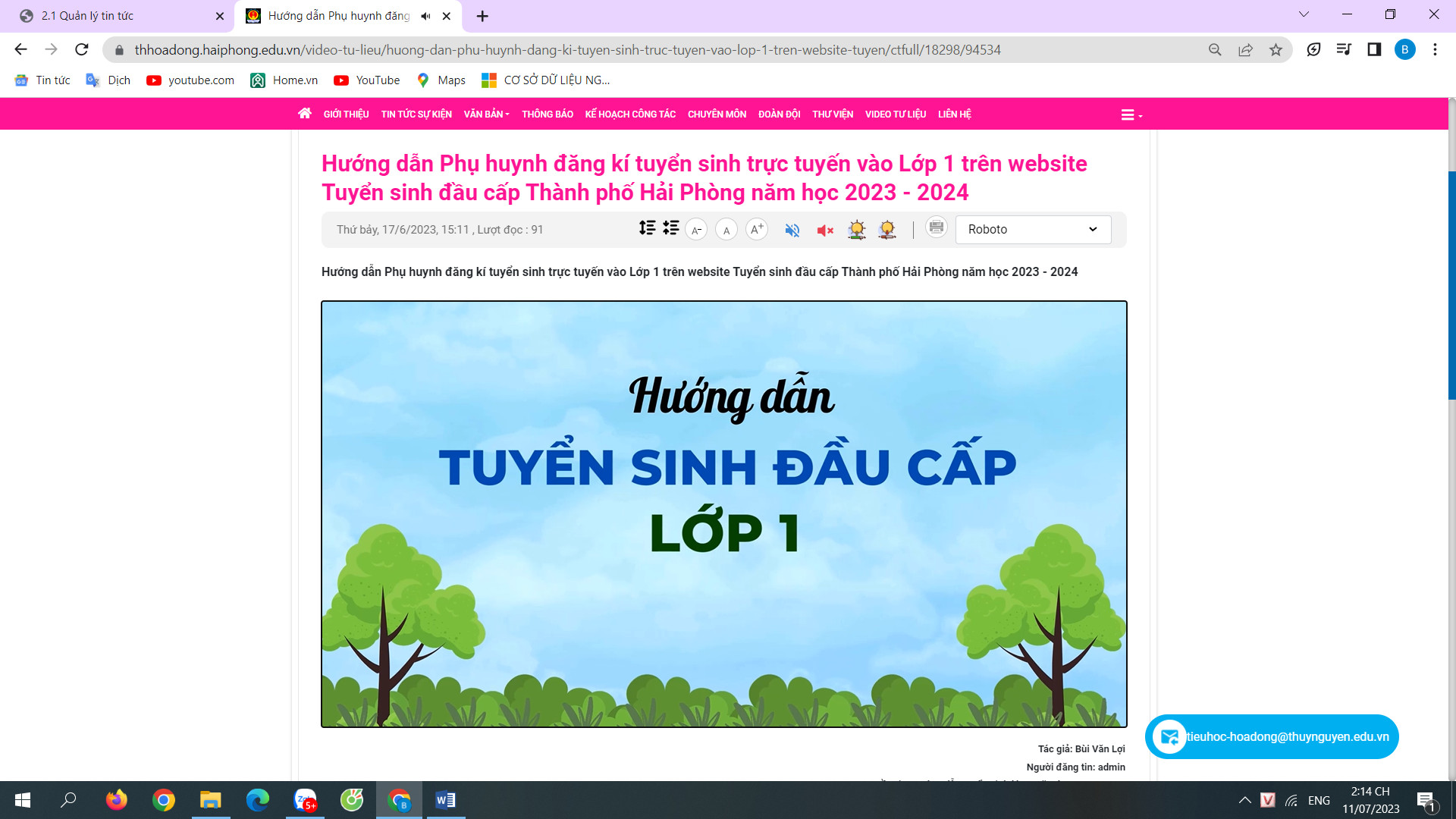Open the VIDEO TƯ LIỆU menu item
Viewport: 1456px width, 819px height.
pos(895,115)
